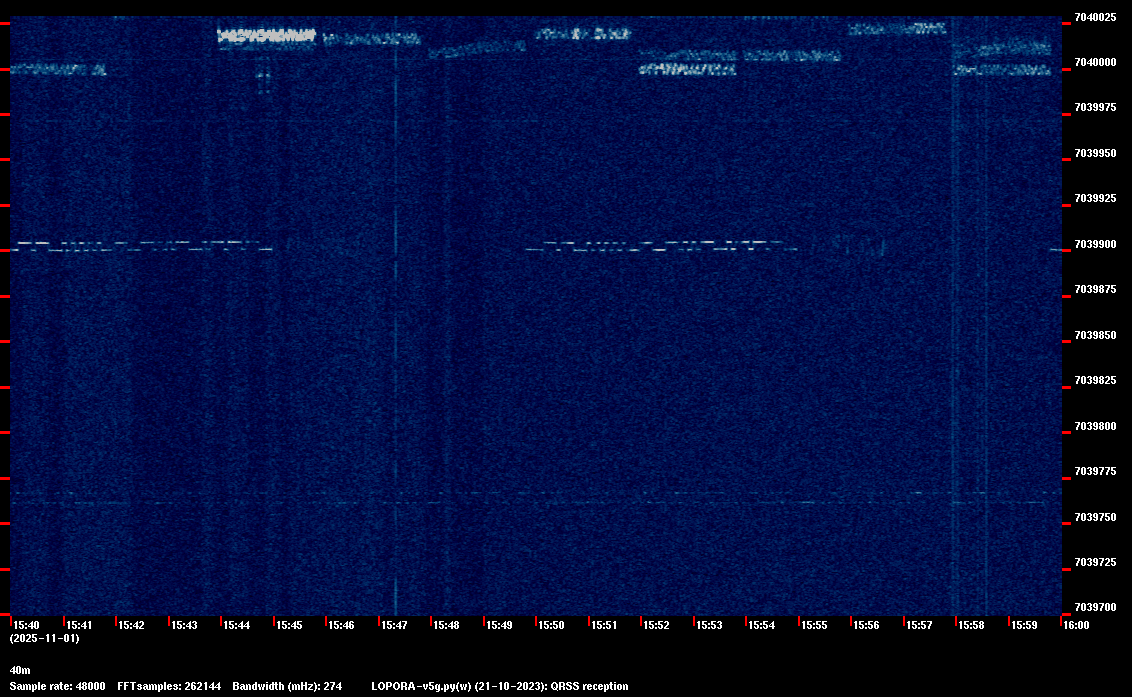The height and width of the screenshot is (697, 1132).
Task: Click the 7039925 frequency label
Action: pos(1095,199)
